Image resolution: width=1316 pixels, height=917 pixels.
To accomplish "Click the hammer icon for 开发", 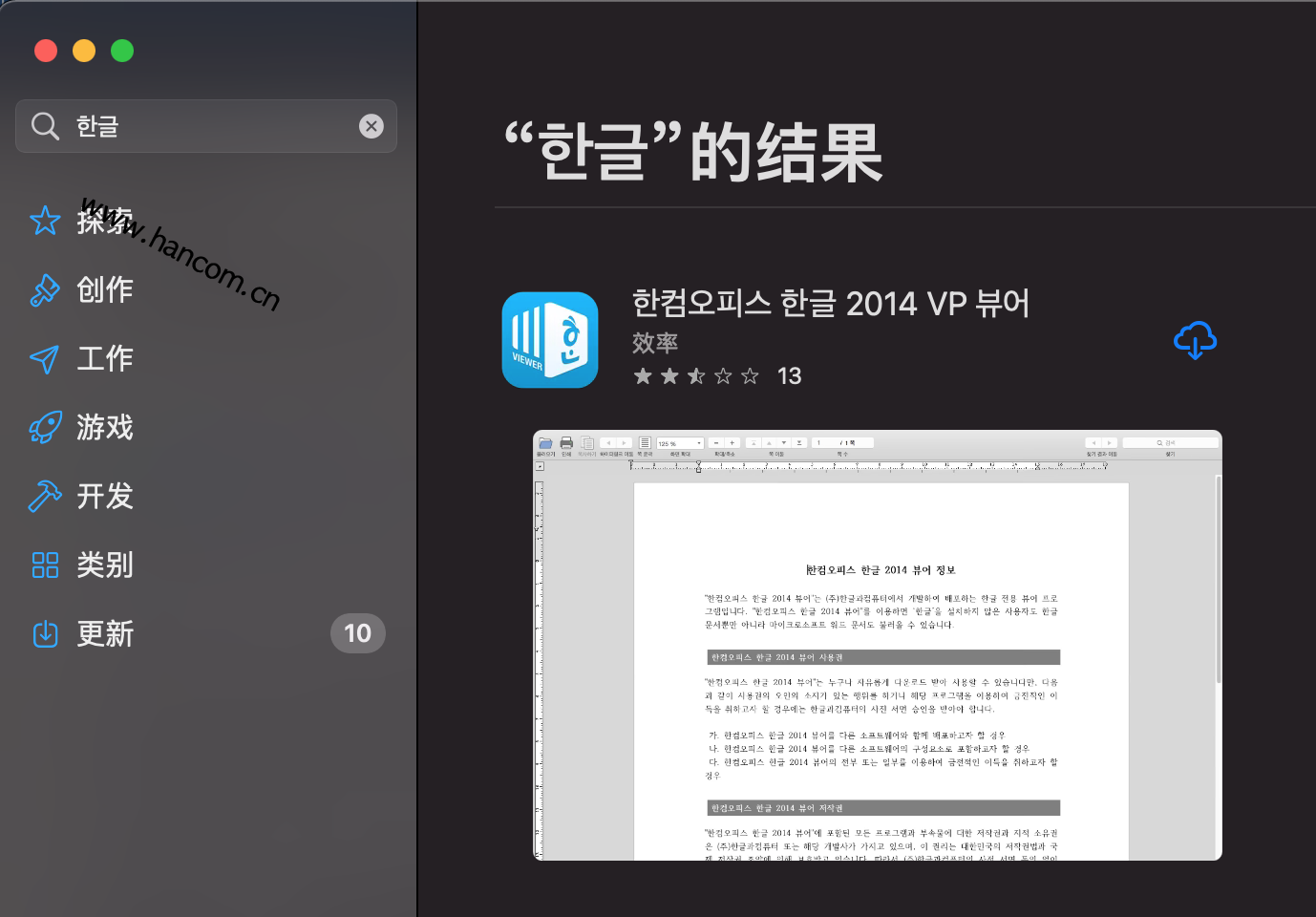I will coord(45,496).
